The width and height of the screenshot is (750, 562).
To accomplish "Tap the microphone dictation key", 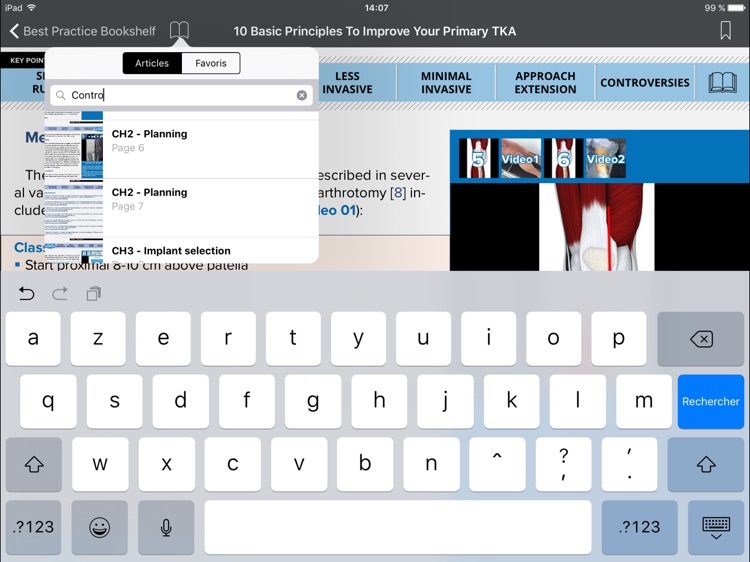I will pos(166,527).
